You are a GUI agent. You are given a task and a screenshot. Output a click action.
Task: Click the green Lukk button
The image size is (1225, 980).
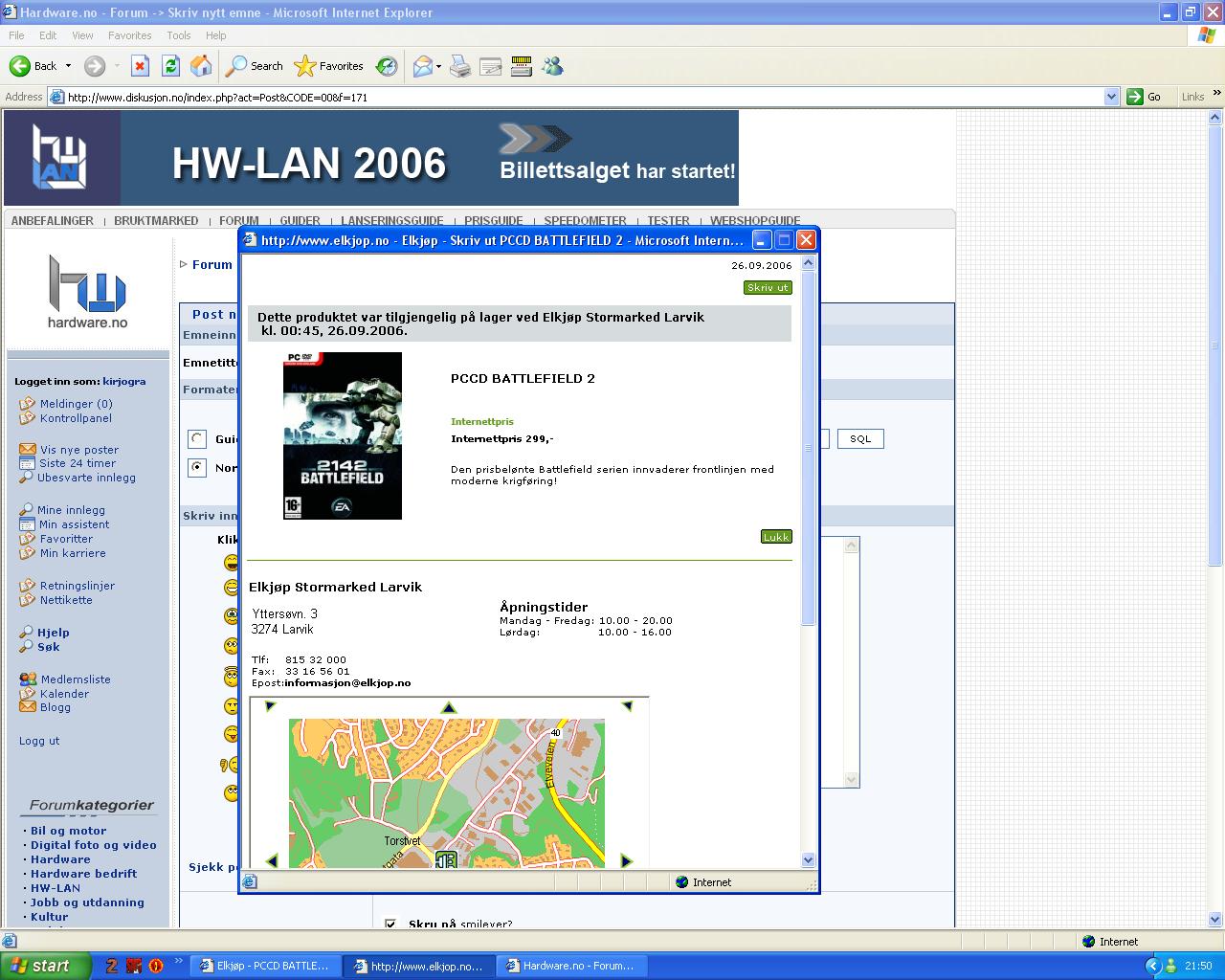point(776,537)
